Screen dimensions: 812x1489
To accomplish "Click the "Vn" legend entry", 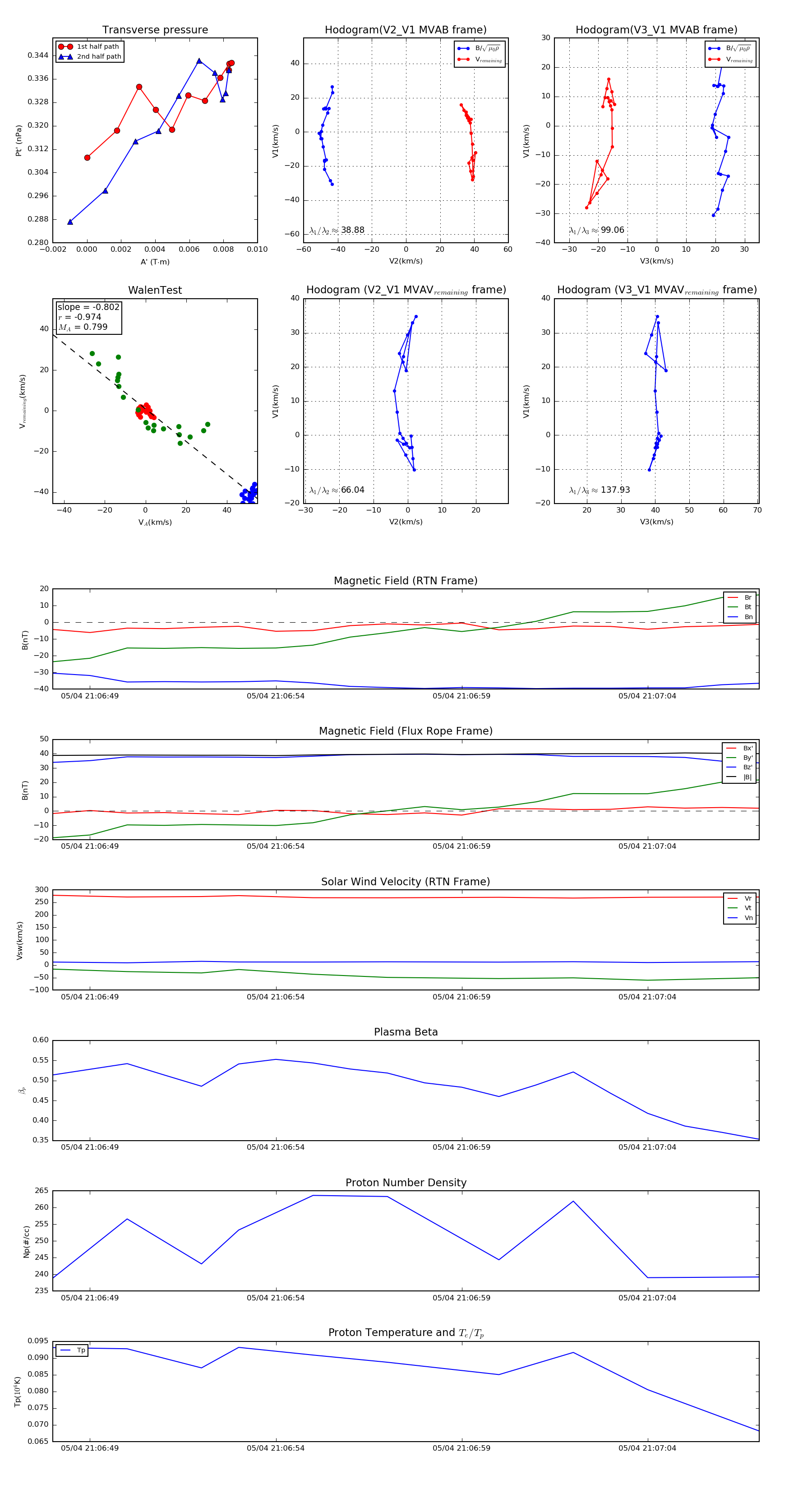I will (740, 918).
